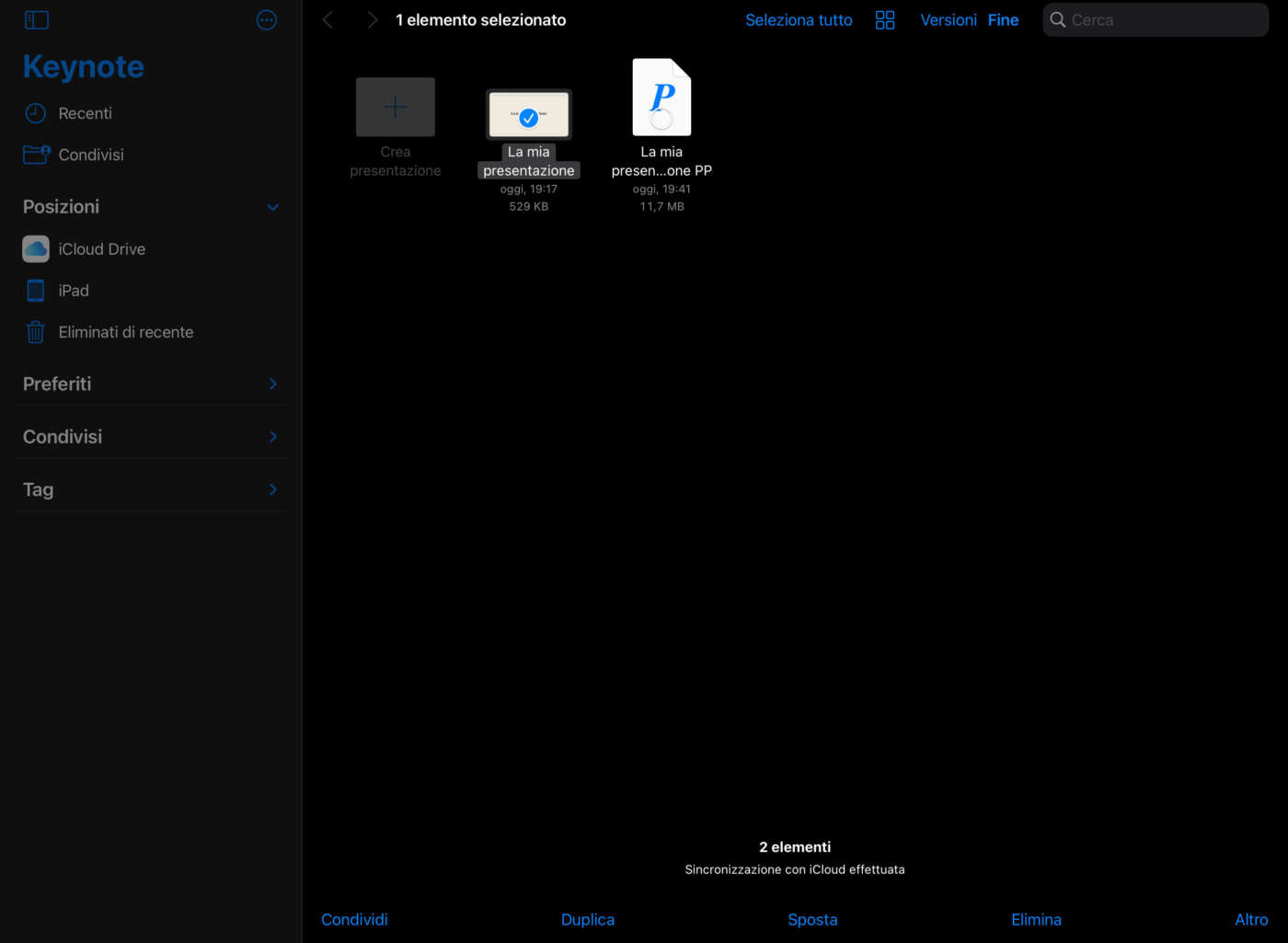
Task: Expand the Tag section
Action: 273,489
